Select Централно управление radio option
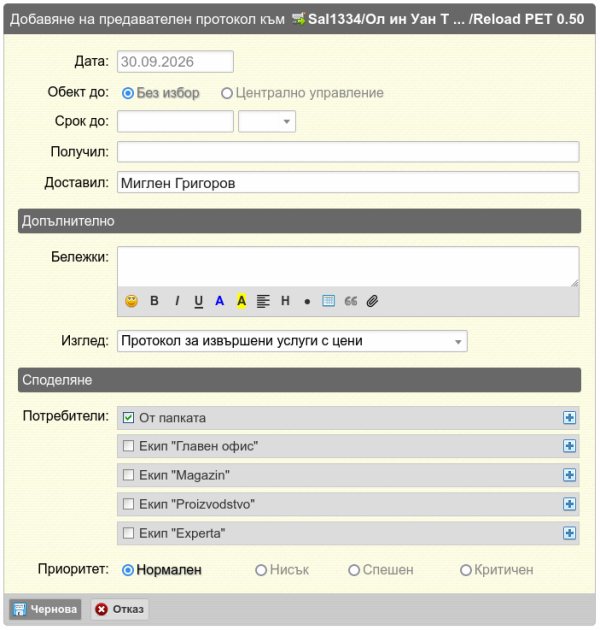This screenshot has width=600, height=630. (x=227, y=93)
